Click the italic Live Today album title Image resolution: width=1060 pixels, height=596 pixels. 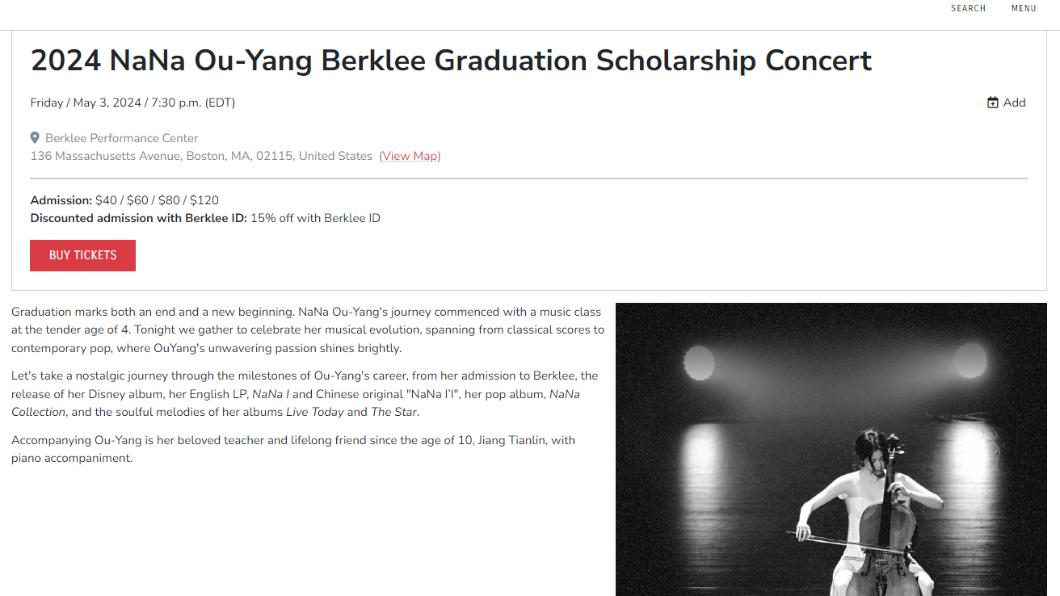(x=315, y=412)
